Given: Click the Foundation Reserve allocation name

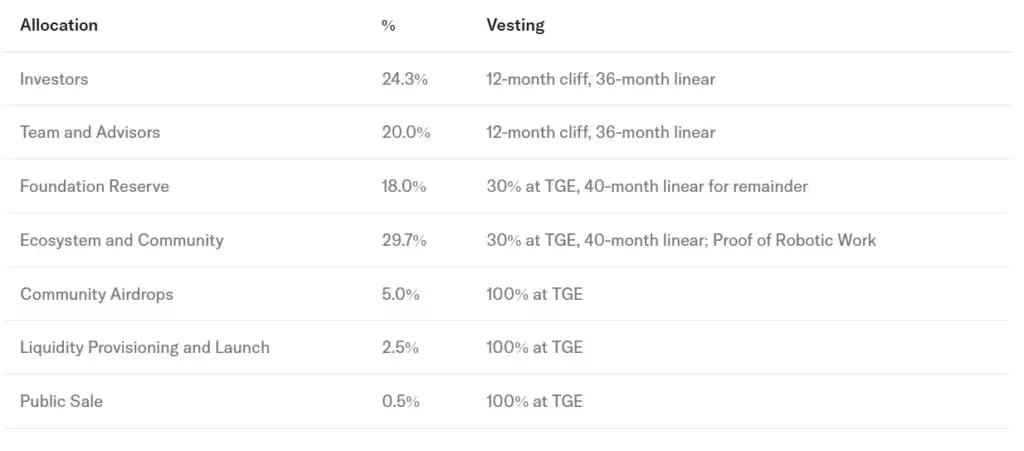Looking at the screenshot, I should click(95, 186).
